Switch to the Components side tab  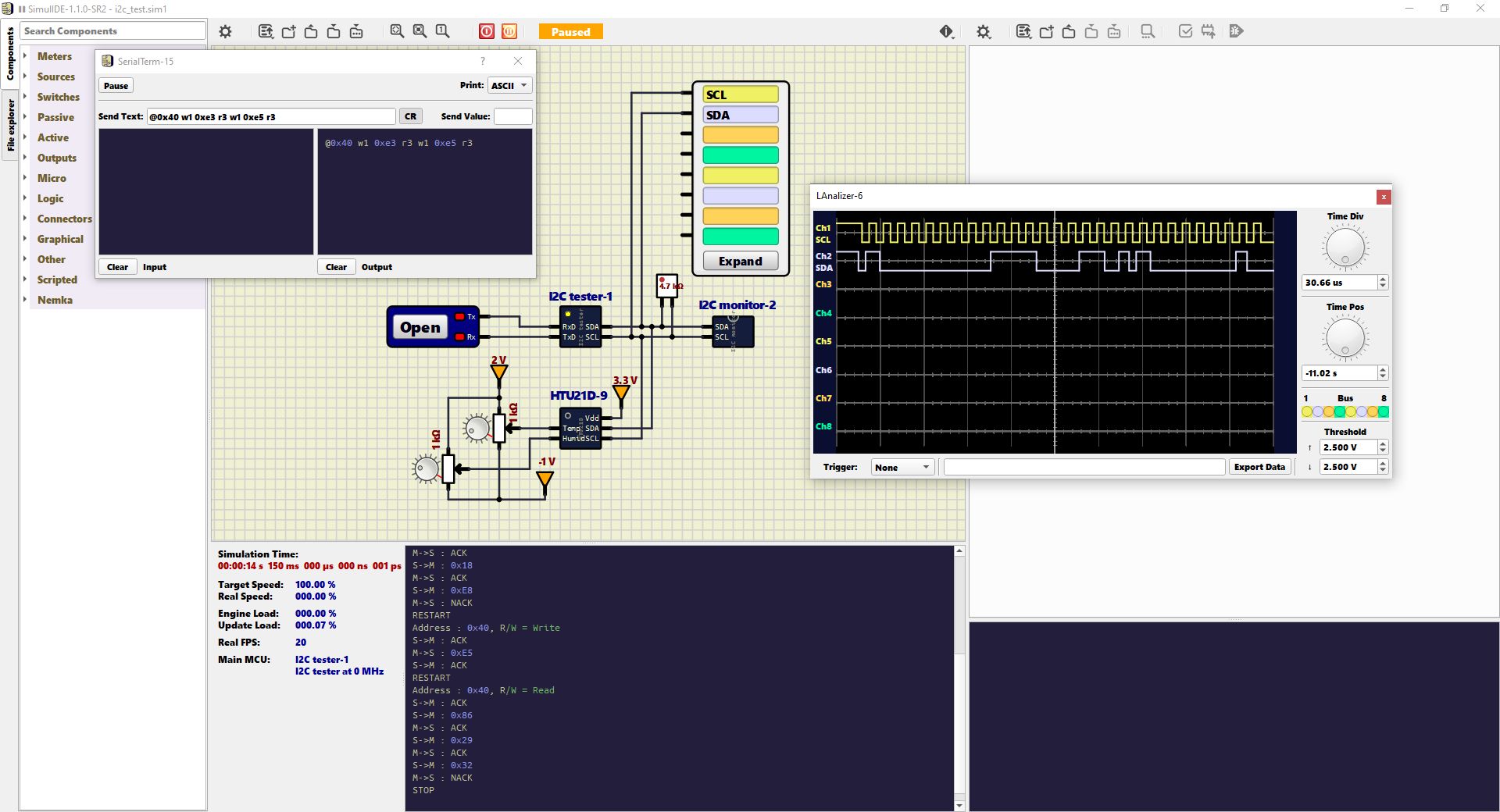coord(10,54)
